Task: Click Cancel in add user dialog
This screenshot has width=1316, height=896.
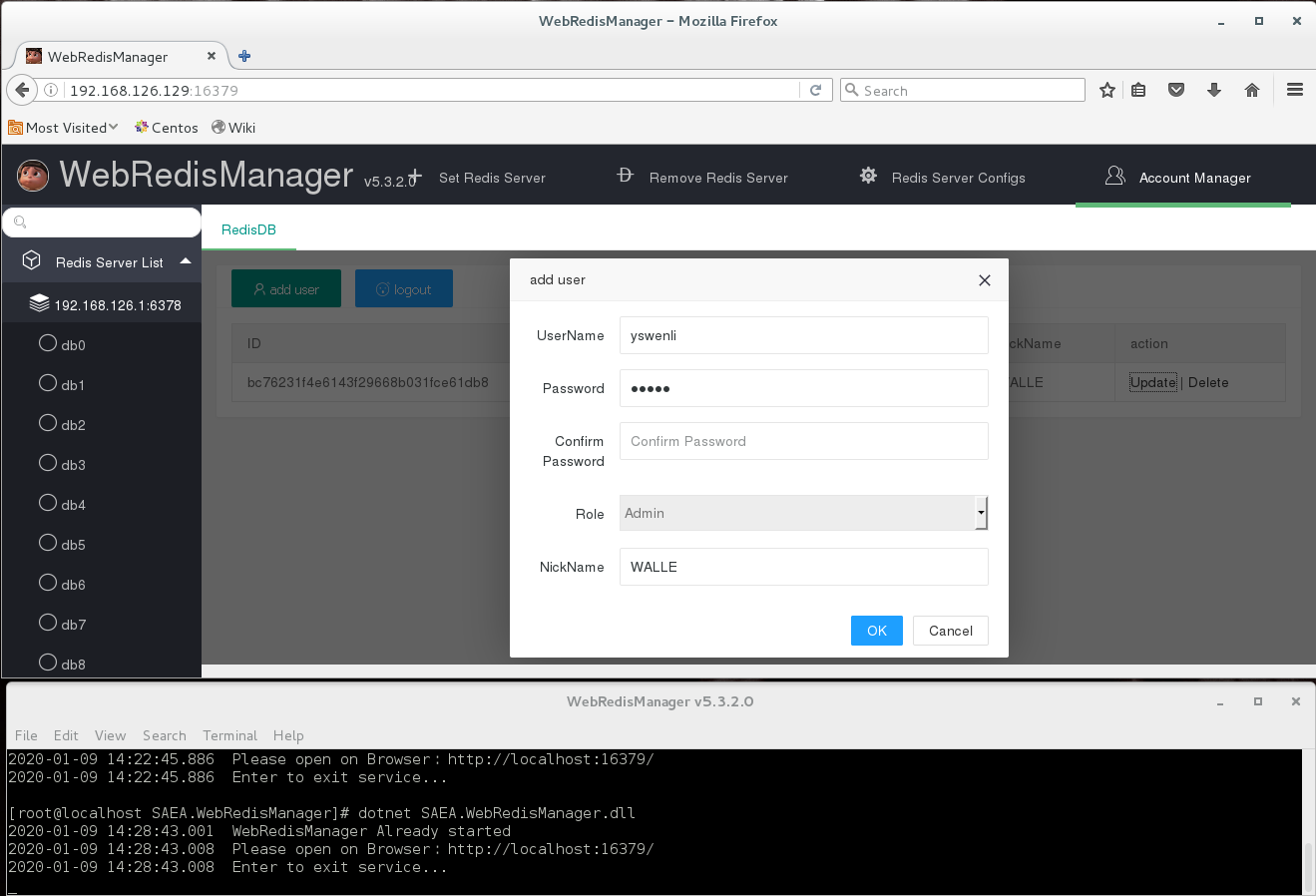Action: coord(951,631)
